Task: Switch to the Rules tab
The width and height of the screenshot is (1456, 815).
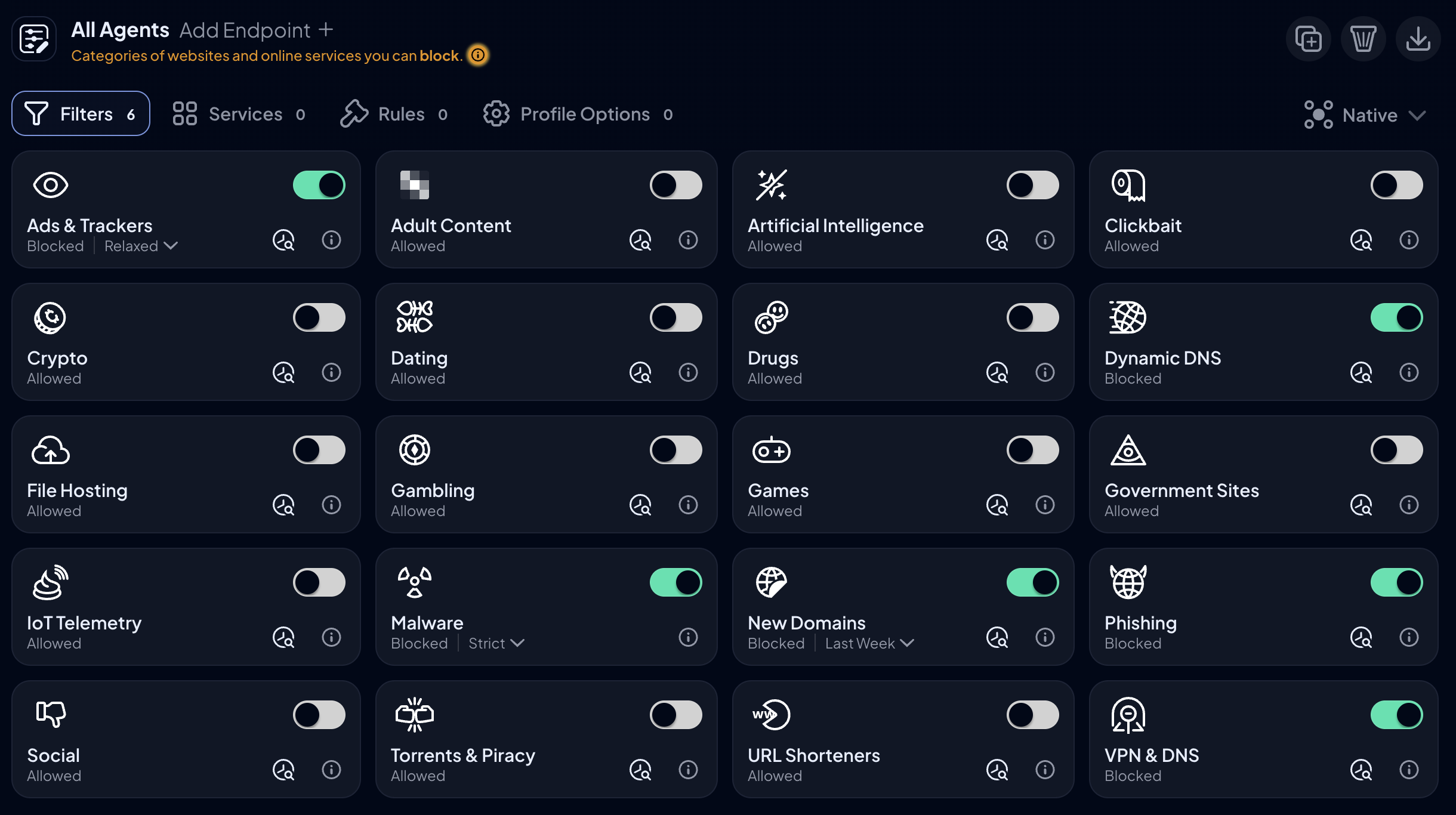Action: (x=394, y=113)
